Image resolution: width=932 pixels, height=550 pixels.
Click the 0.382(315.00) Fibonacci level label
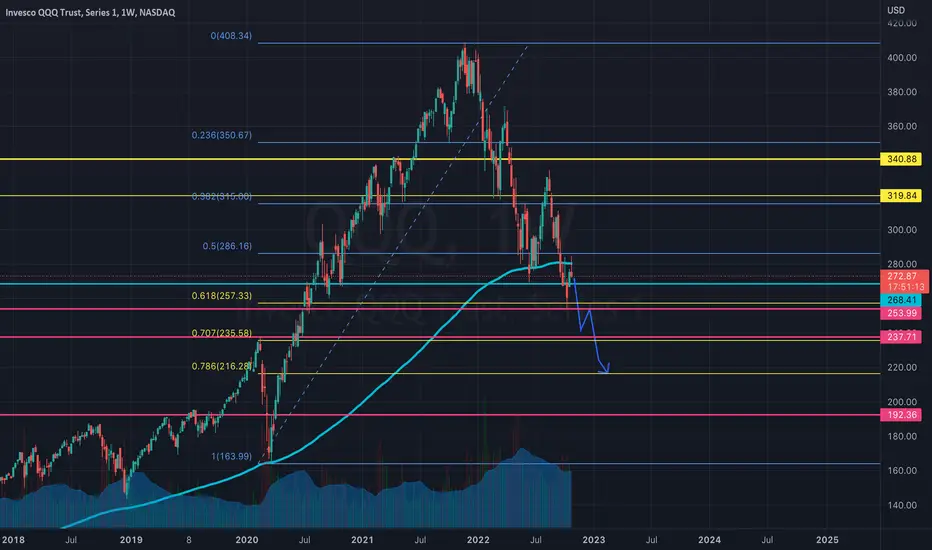point(222,196)
